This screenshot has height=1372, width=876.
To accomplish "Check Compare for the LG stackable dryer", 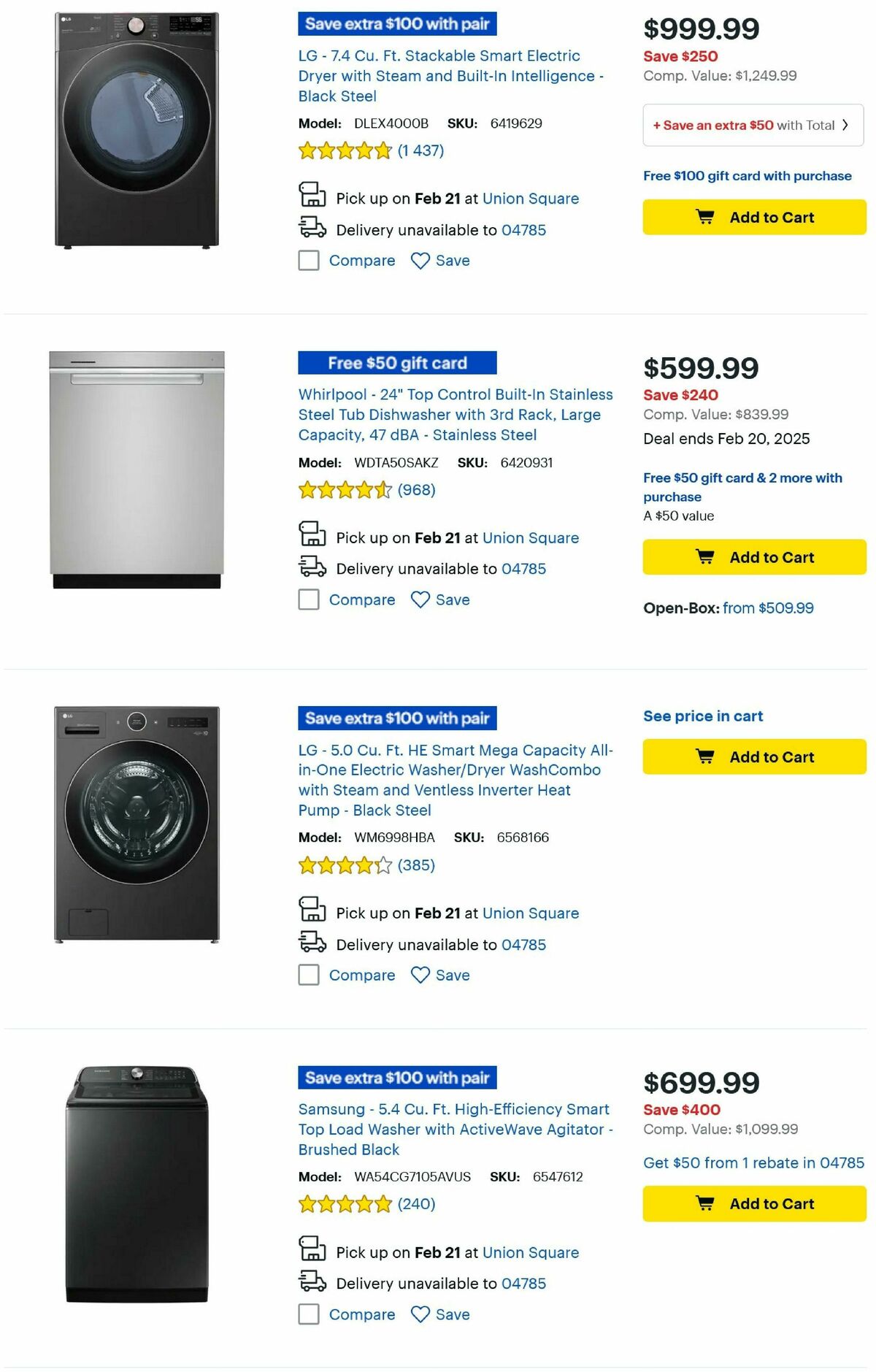I will (x=307, y=260).
